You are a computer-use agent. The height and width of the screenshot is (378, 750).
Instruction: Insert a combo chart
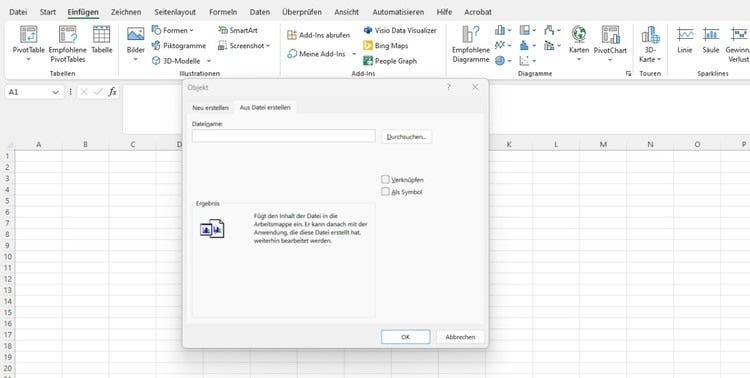coord(552,45)
